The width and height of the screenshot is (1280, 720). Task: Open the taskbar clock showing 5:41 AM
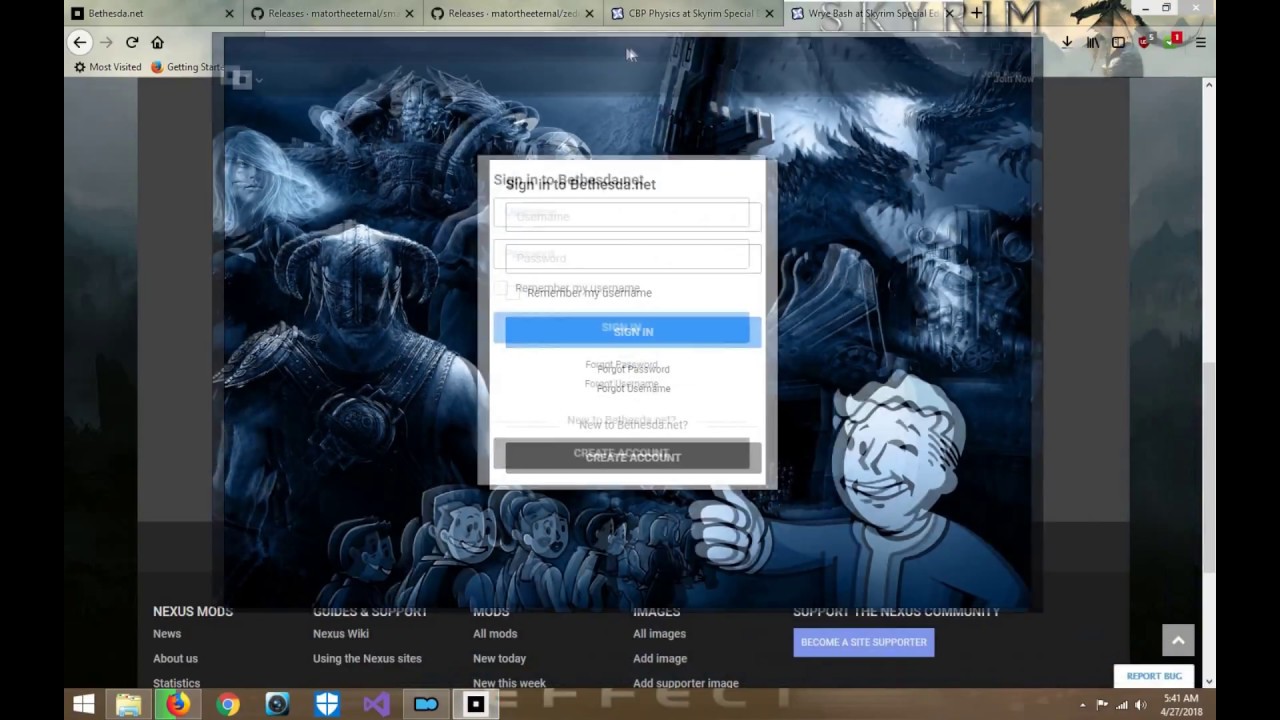pos(1180,705)
